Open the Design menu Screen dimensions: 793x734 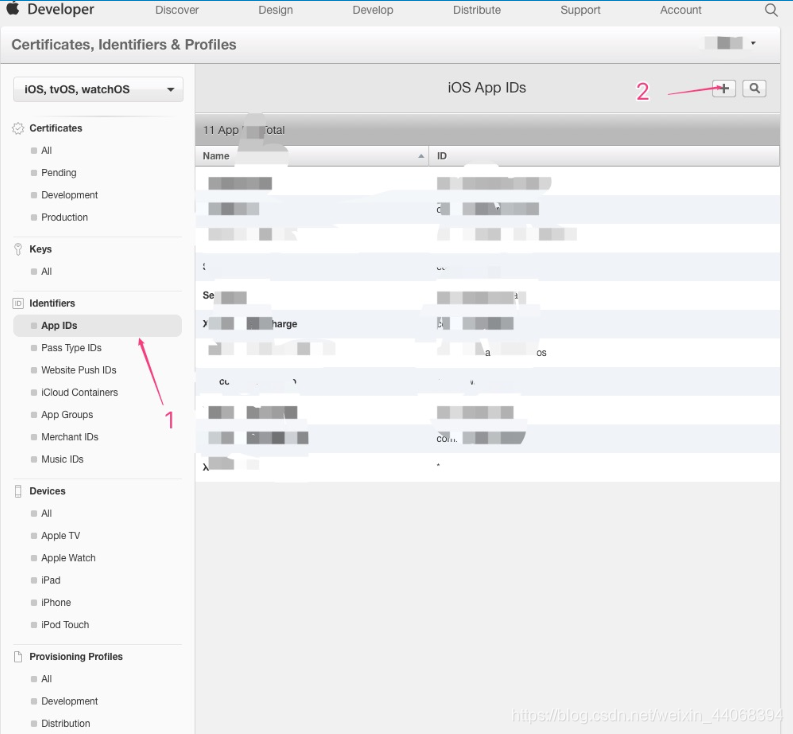(x=276, y=10)
